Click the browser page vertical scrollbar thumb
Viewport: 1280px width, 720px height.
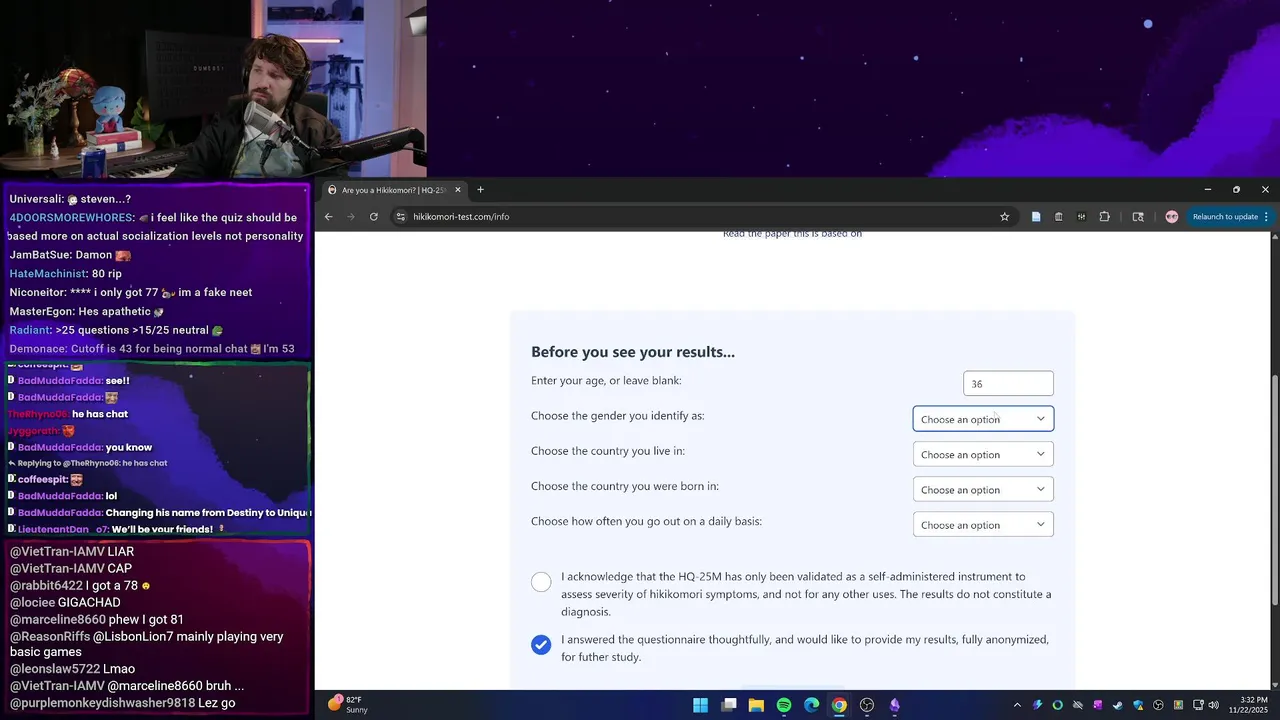point(1274,490)
